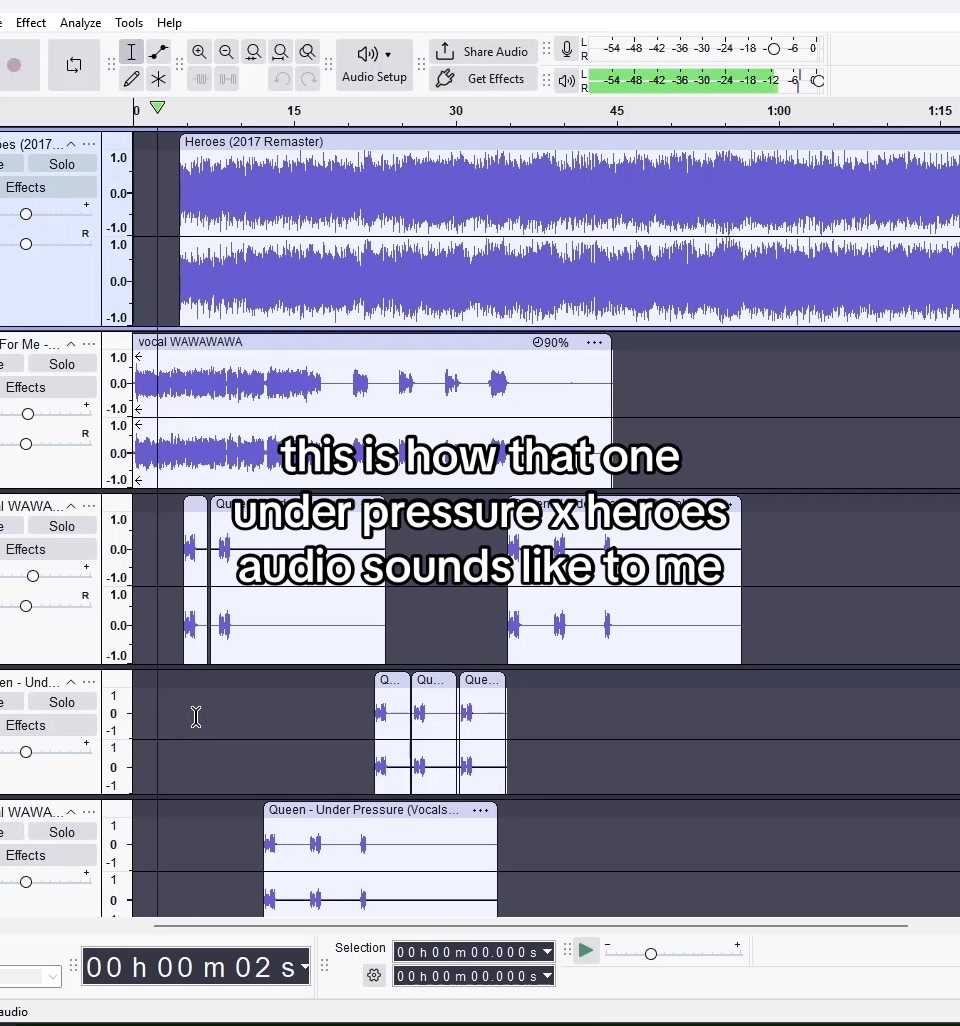Solo the Heroes (2017 Remaster) track

point(62,164)
